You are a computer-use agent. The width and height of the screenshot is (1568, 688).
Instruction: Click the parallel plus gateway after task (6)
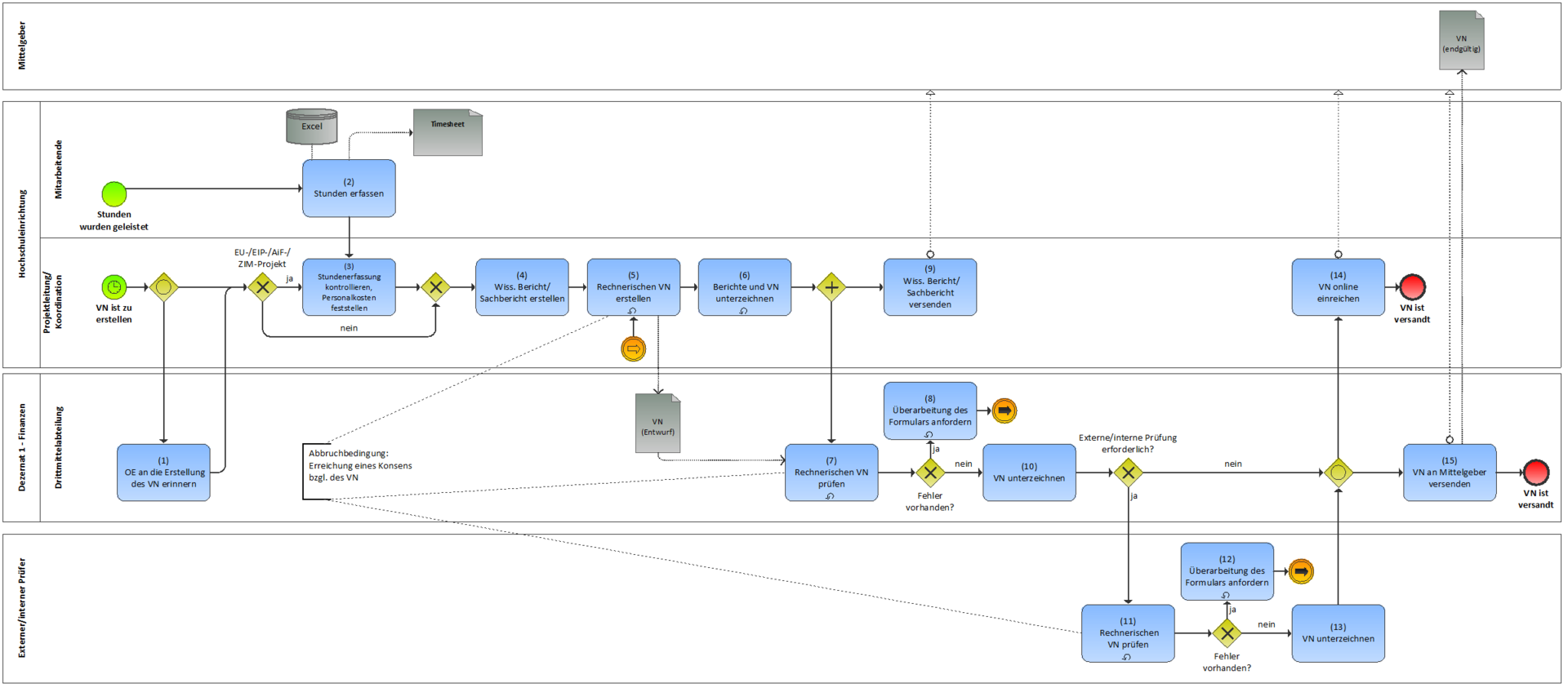tap(831, 287)
